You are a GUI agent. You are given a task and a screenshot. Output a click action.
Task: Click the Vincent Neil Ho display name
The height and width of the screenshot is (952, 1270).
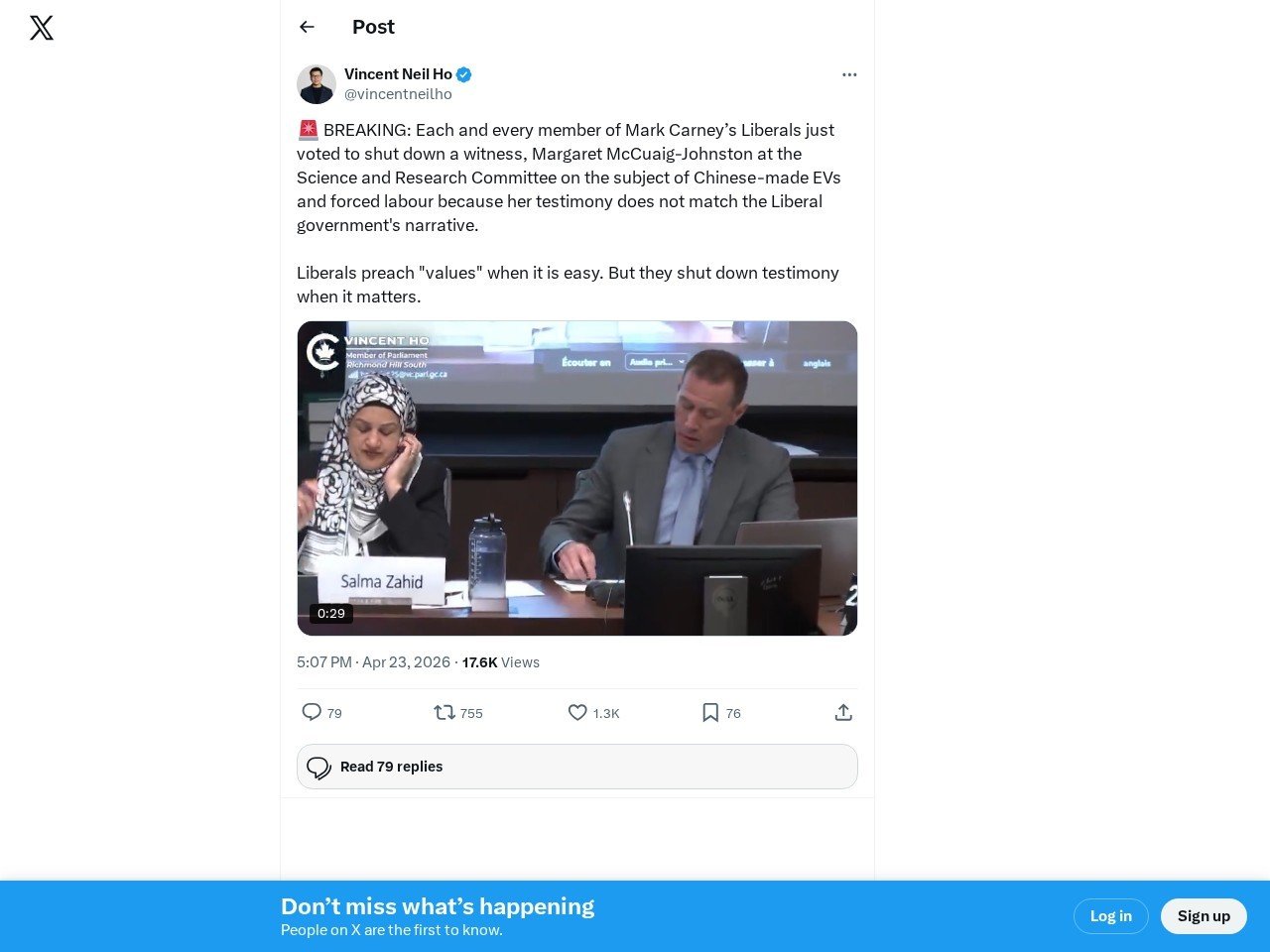(x=398, y=74)
